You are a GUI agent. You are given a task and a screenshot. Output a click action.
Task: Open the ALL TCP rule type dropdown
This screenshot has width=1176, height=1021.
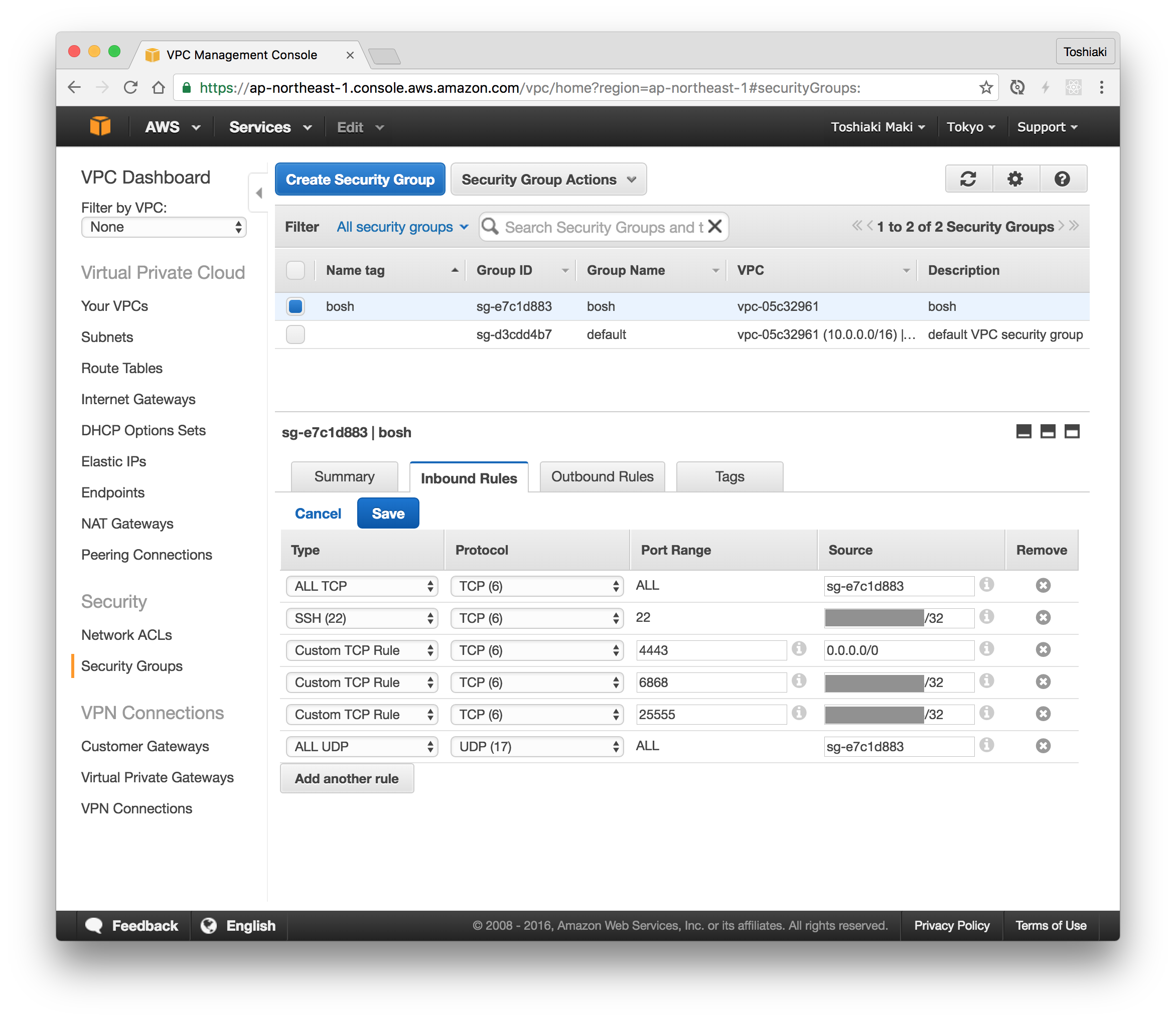[362, 586]
